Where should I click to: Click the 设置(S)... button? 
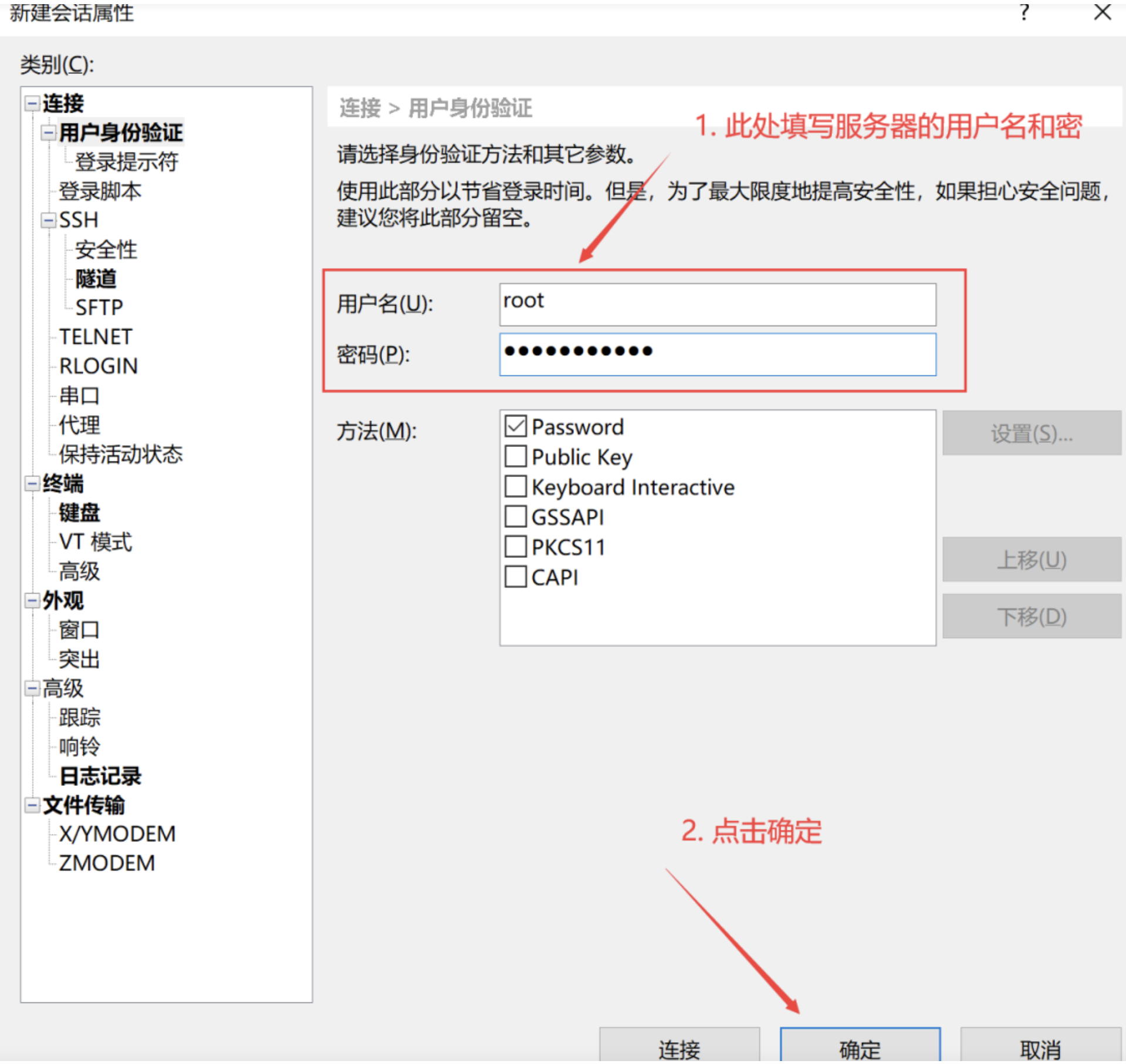[x=1031, y=433]
